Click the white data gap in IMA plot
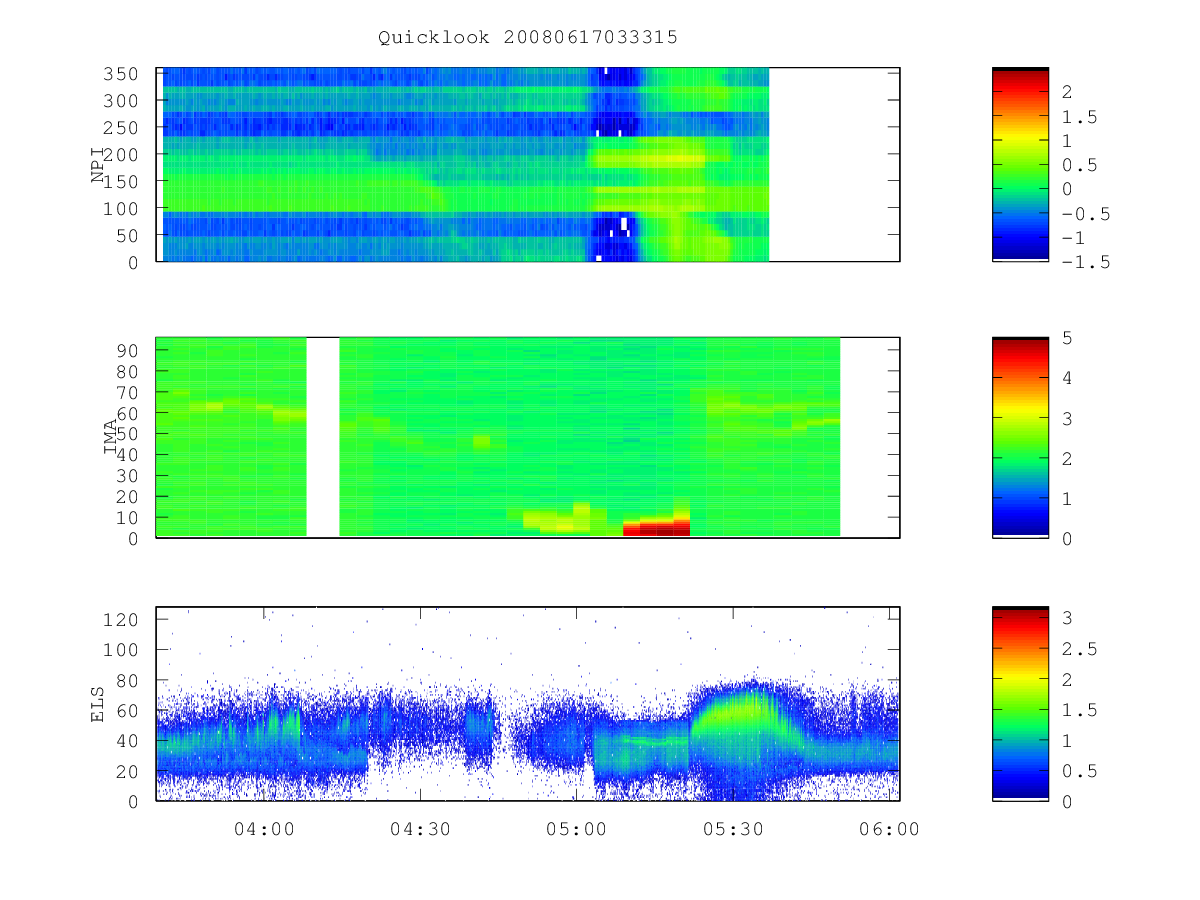Viewport: 1200px width, 900px height. point(323,437)
